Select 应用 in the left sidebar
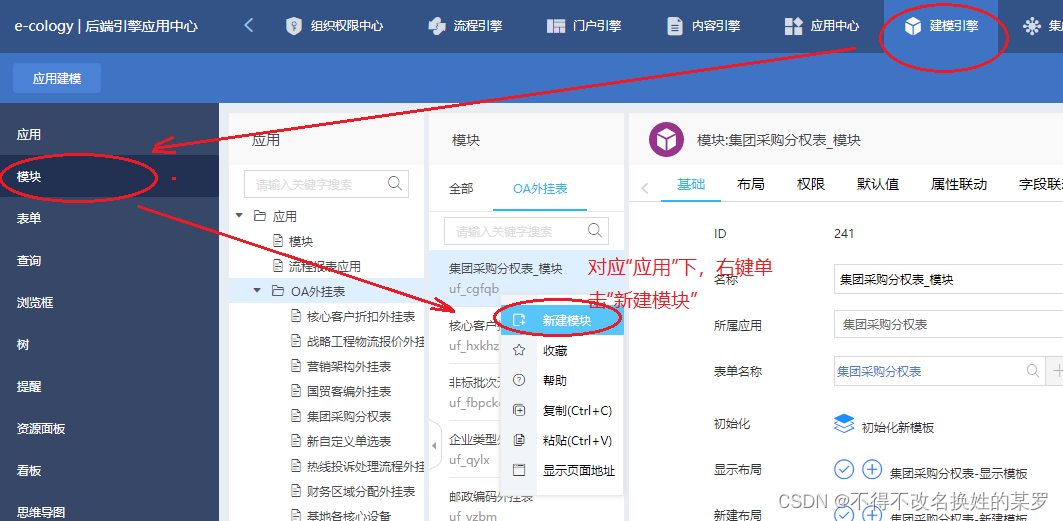Viewport: 1063px width, 521px height. click(109, 134)
